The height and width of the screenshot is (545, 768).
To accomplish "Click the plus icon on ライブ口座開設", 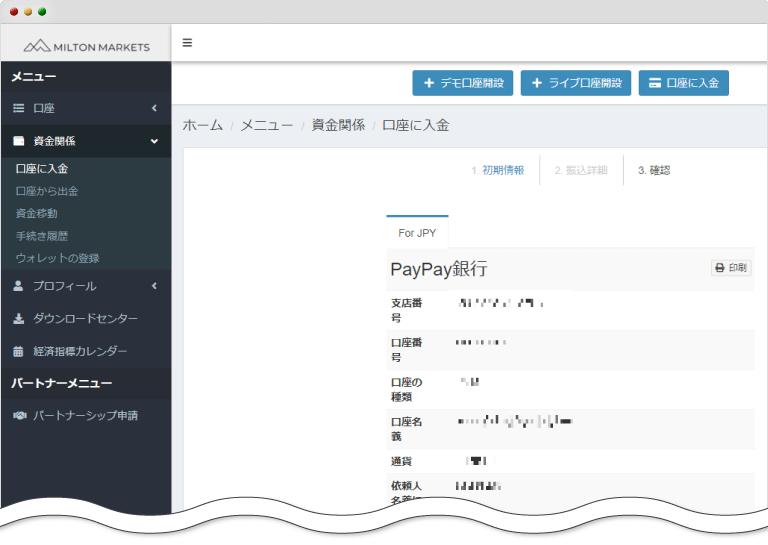I will pos(537,83).
